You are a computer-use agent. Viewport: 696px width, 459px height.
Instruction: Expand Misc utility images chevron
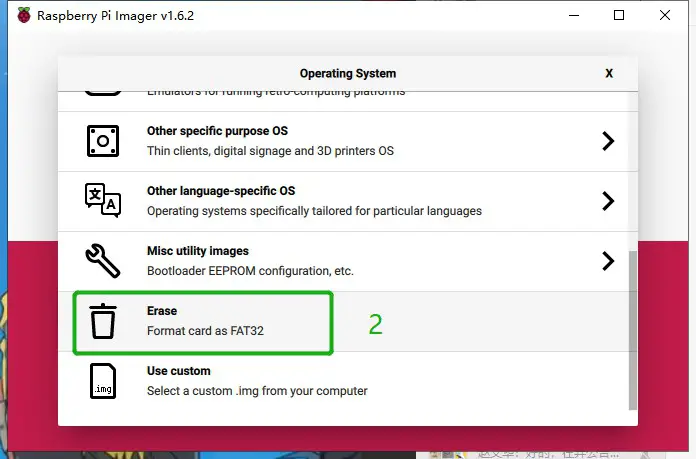pos(608,261)
